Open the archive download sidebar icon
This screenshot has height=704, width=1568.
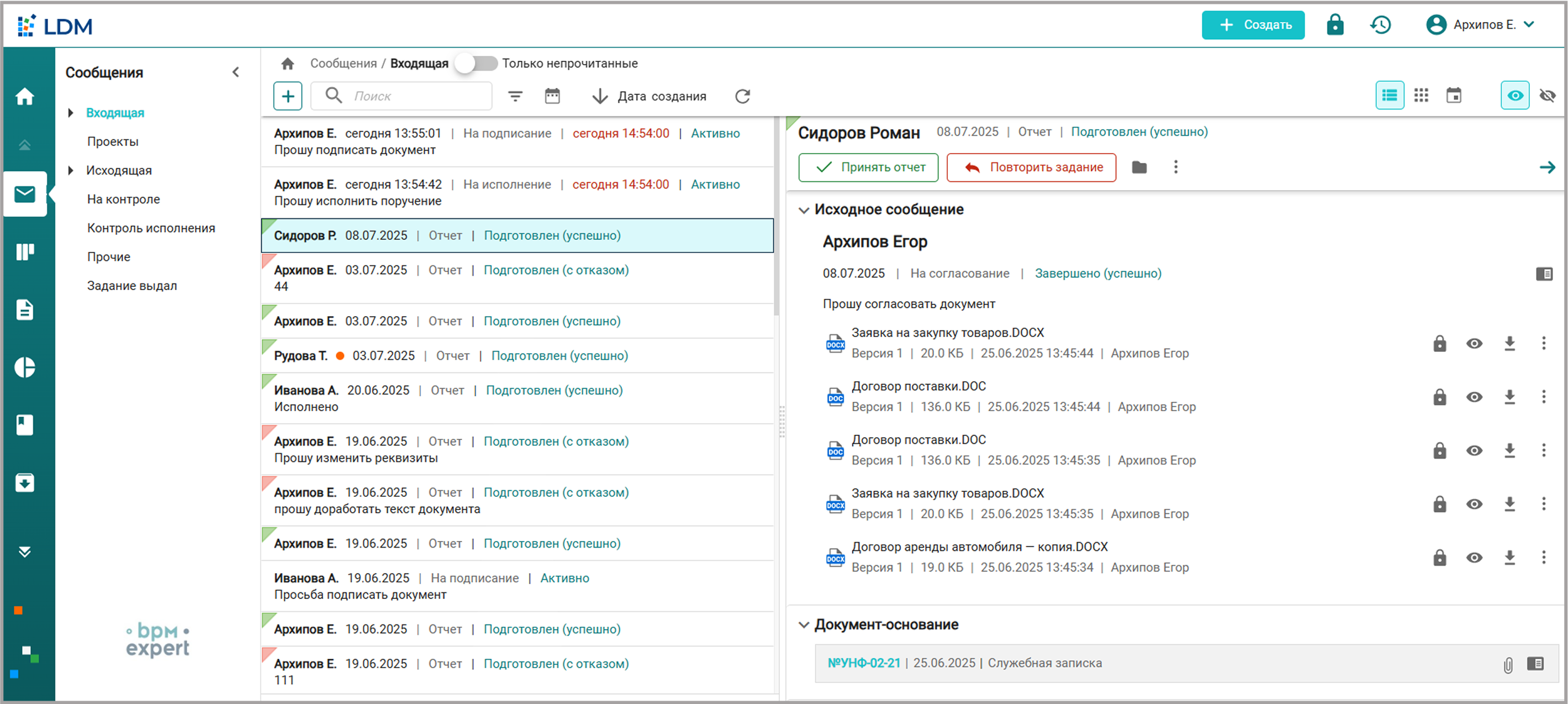pyautogui.click(x=25, y=482)
